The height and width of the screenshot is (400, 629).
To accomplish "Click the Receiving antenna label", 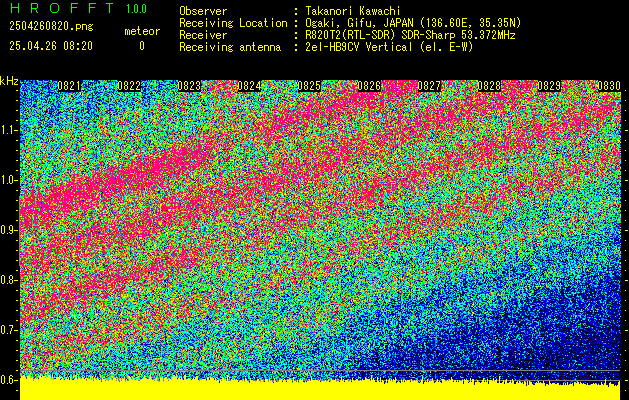I will 230,47.
